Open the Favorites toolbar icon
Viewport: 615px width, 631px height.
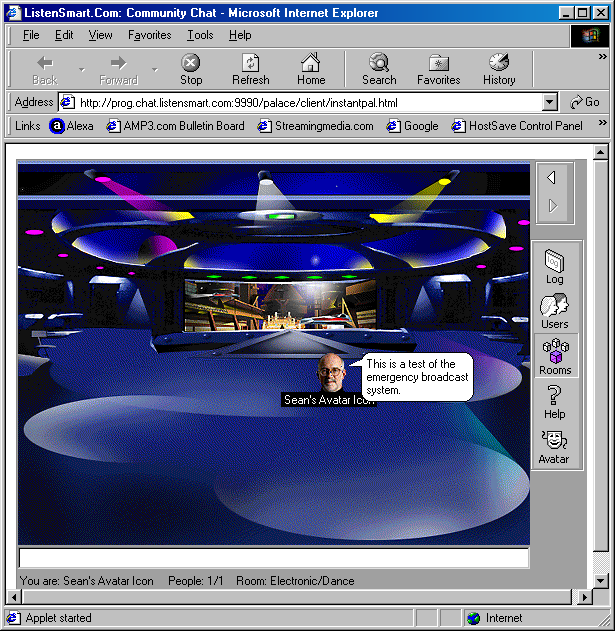(438, 69)
